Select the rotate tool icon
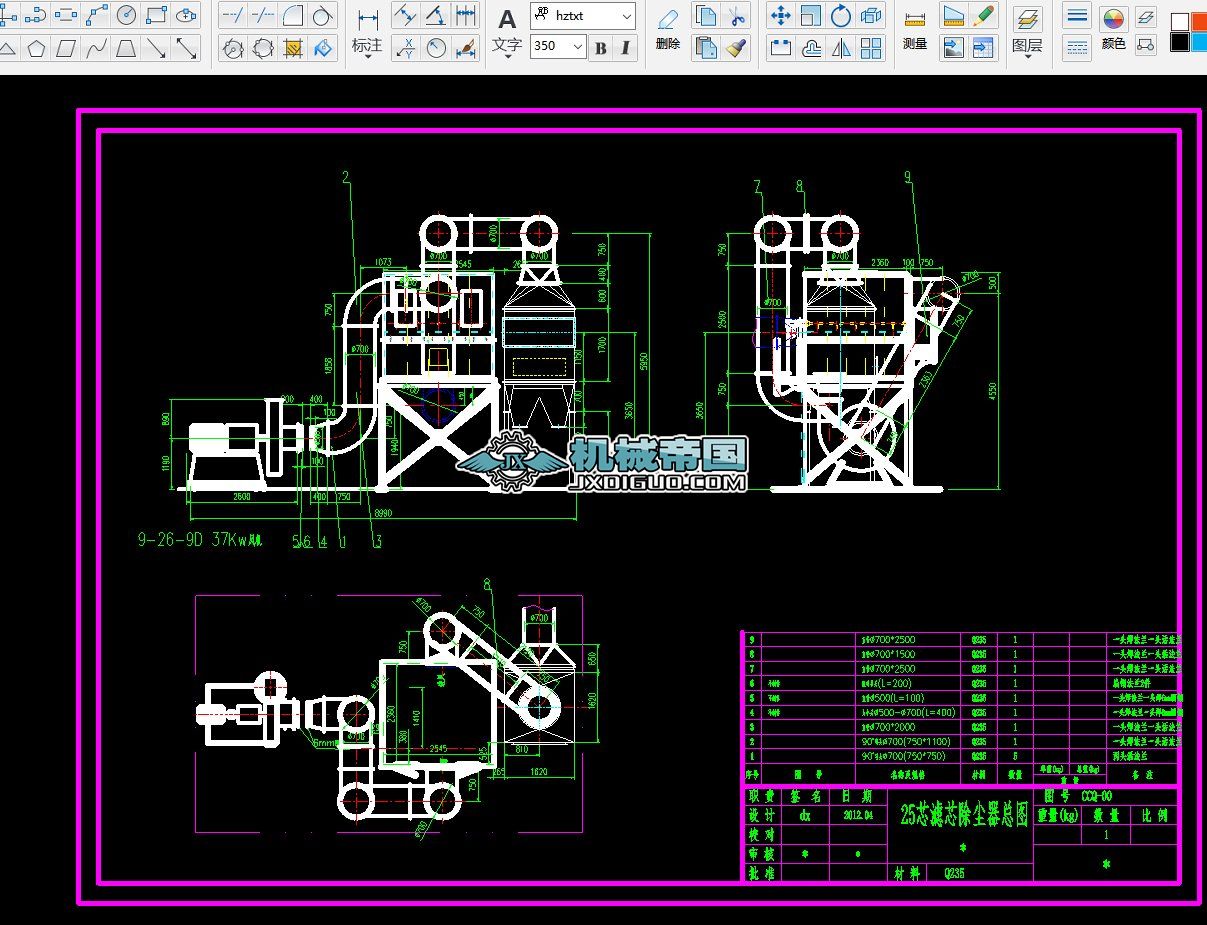 841,16
